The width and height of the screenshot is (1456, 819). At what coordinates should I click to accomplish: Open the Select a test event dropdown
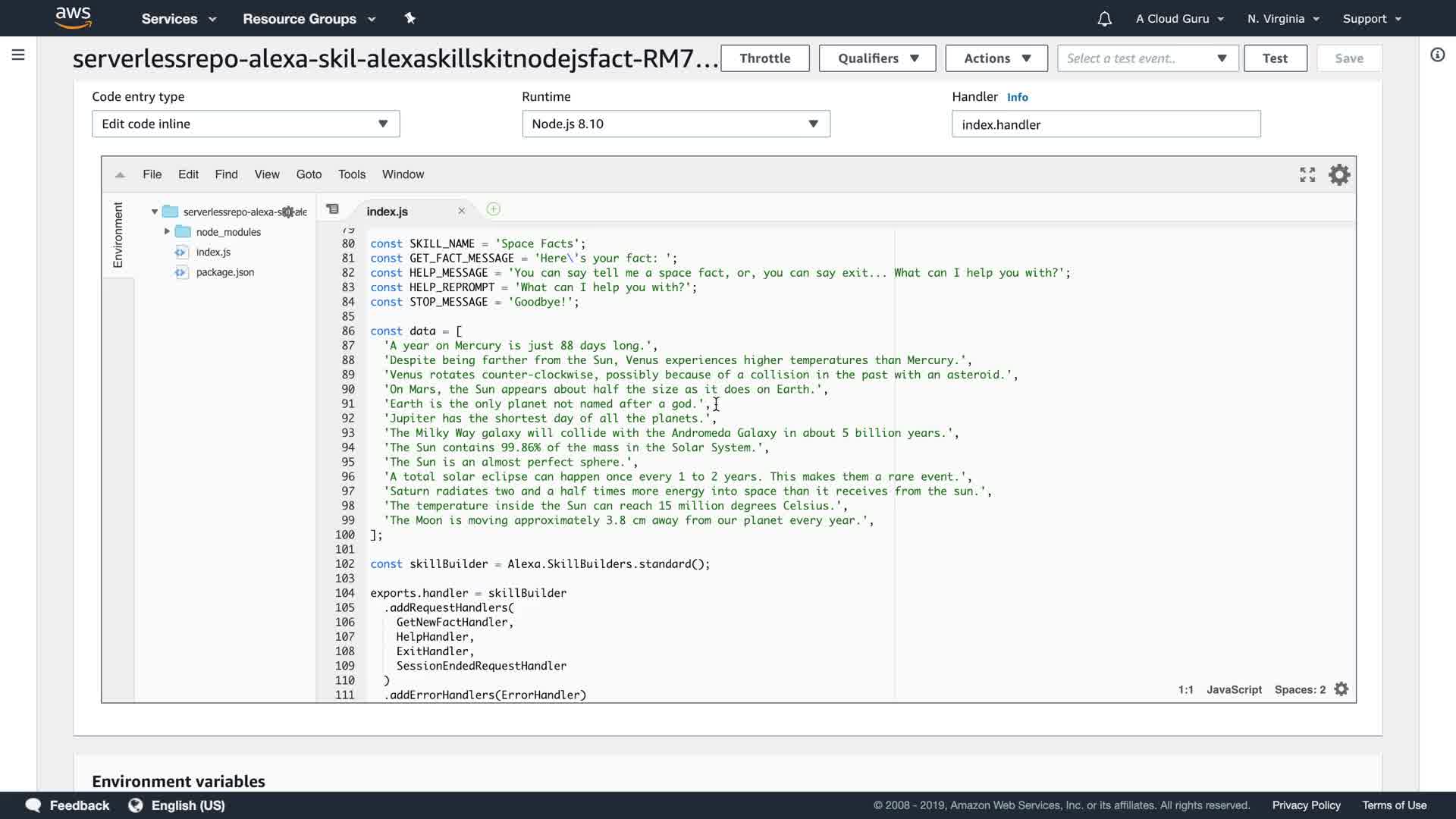(1147, 58)
